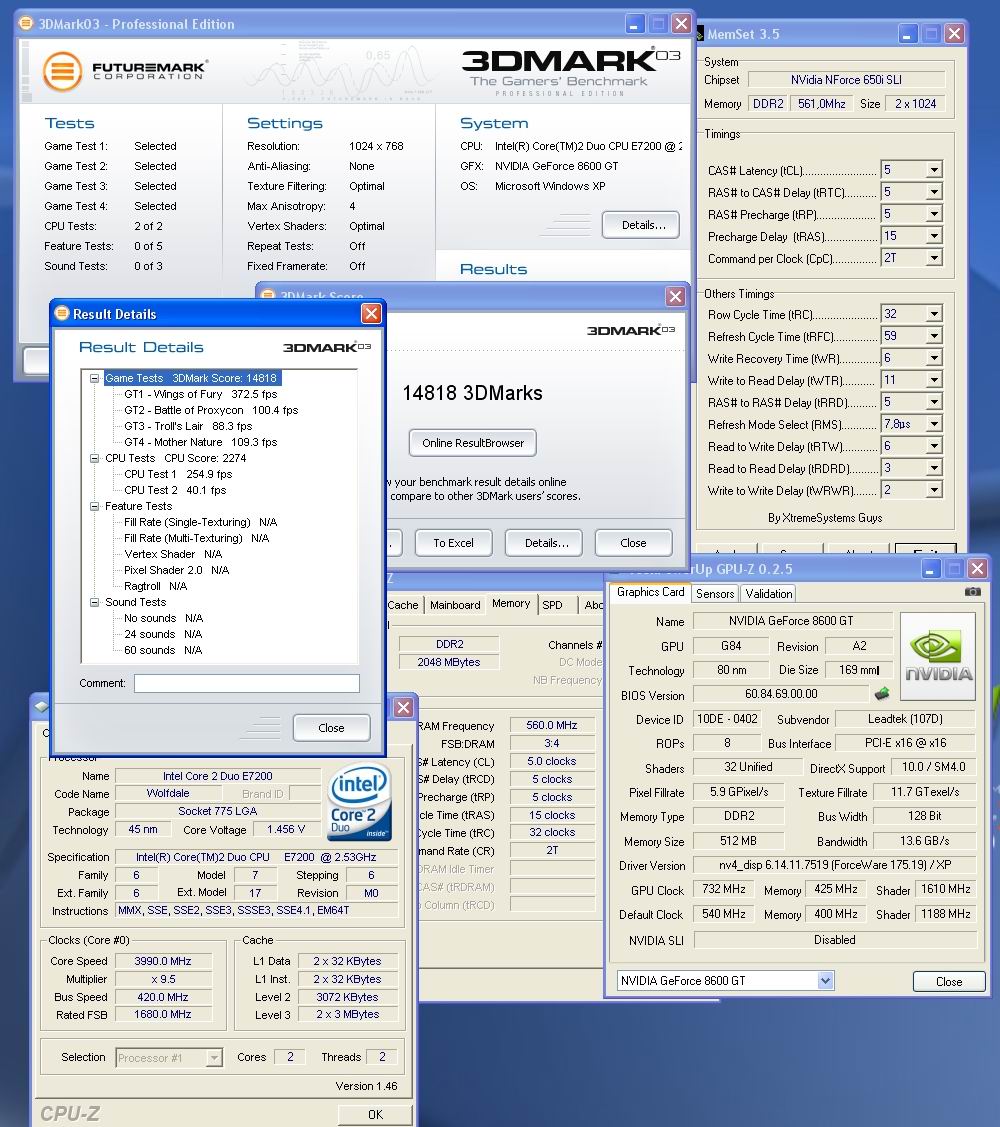Switch to the GPU-Z Graphics Card tab
The height and width of the screenshot is (1127, 1000).
point(650,592)
